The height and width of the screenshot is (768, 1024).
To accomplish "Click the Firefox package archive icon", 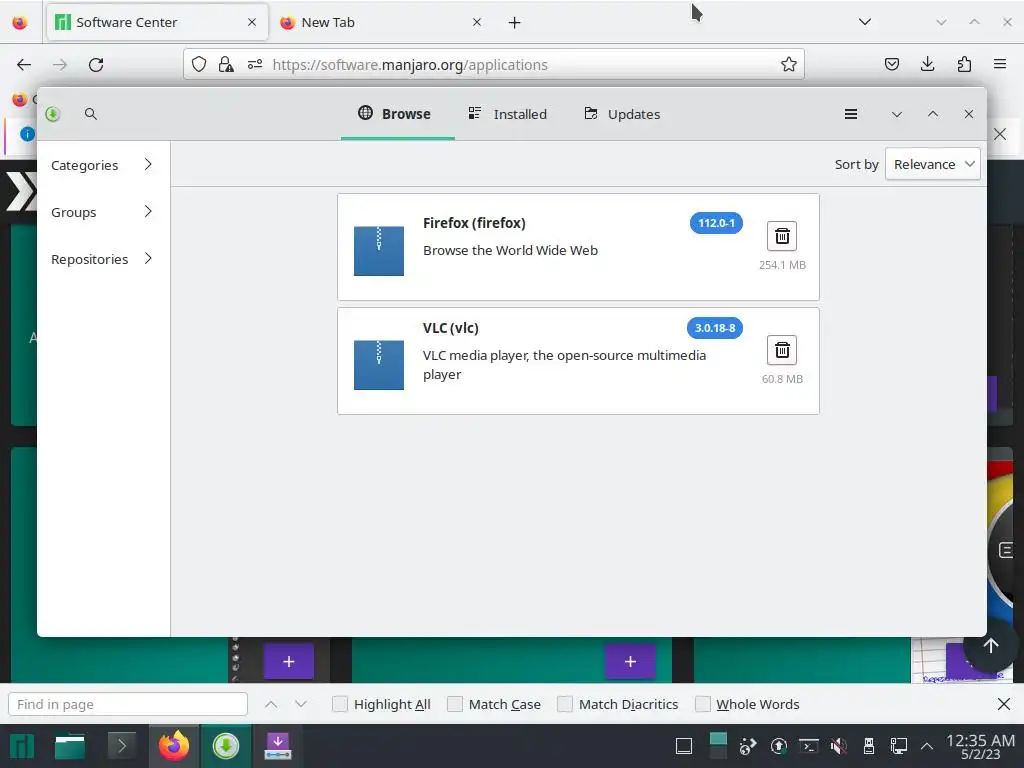I will coord(379,251).
